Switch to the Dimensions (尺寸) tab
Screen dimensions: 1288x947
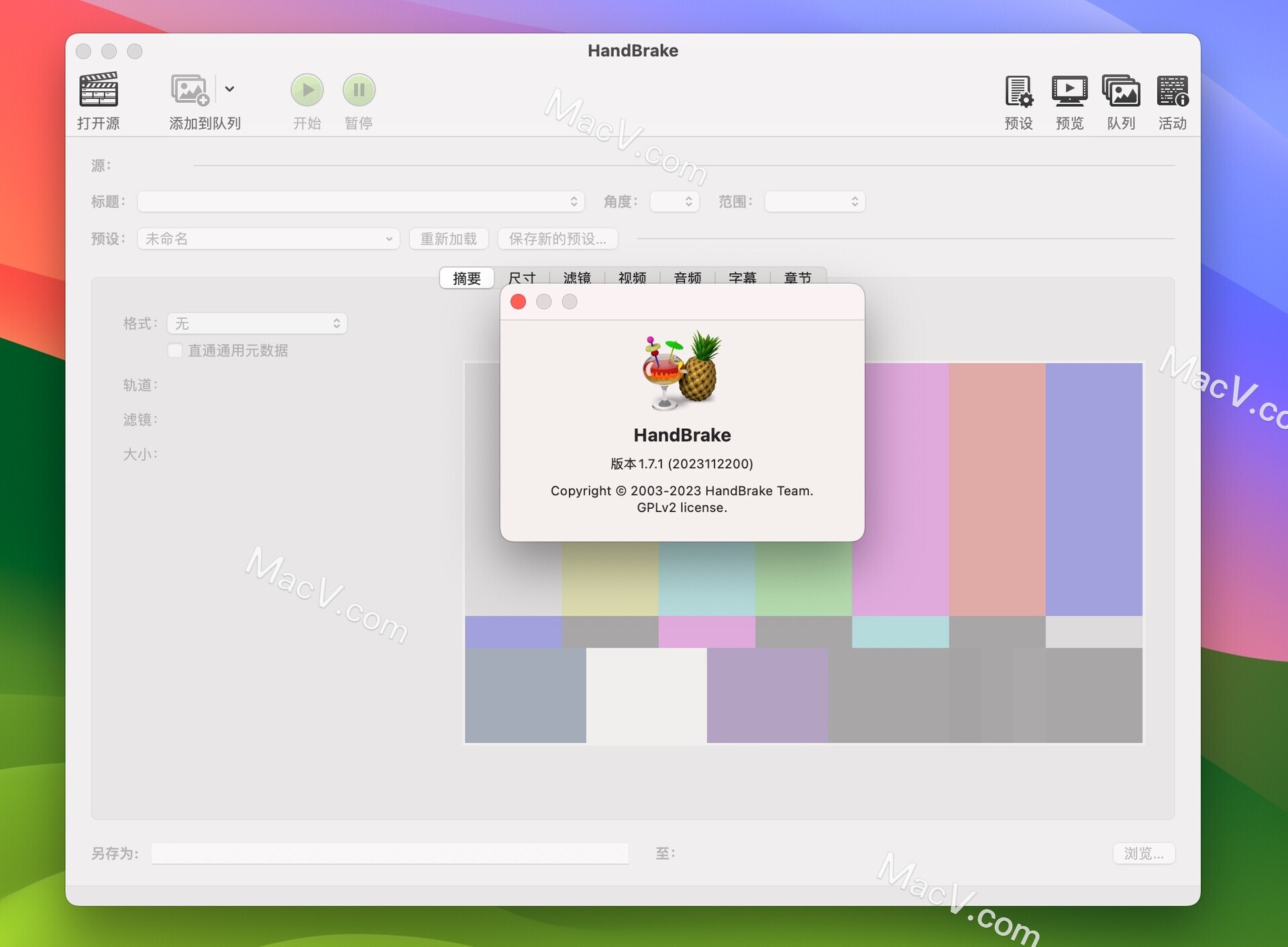pos(522,277)
